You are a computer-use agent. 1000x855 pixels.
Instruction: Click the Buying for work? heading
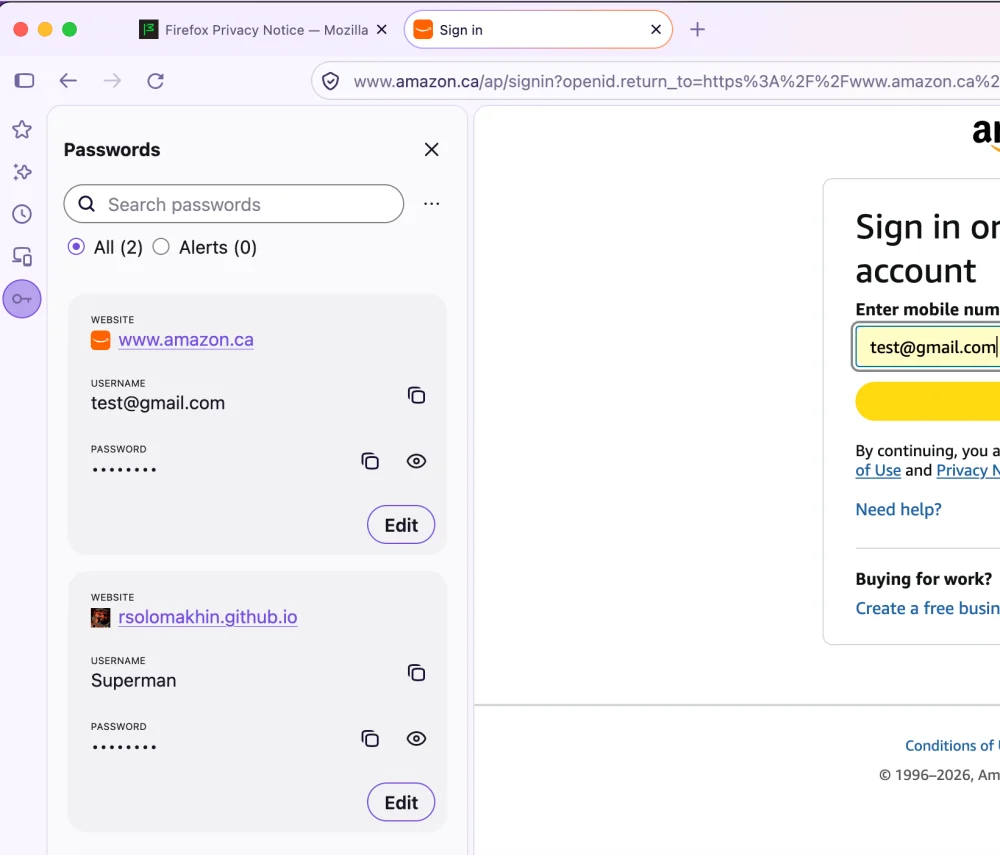923,579
